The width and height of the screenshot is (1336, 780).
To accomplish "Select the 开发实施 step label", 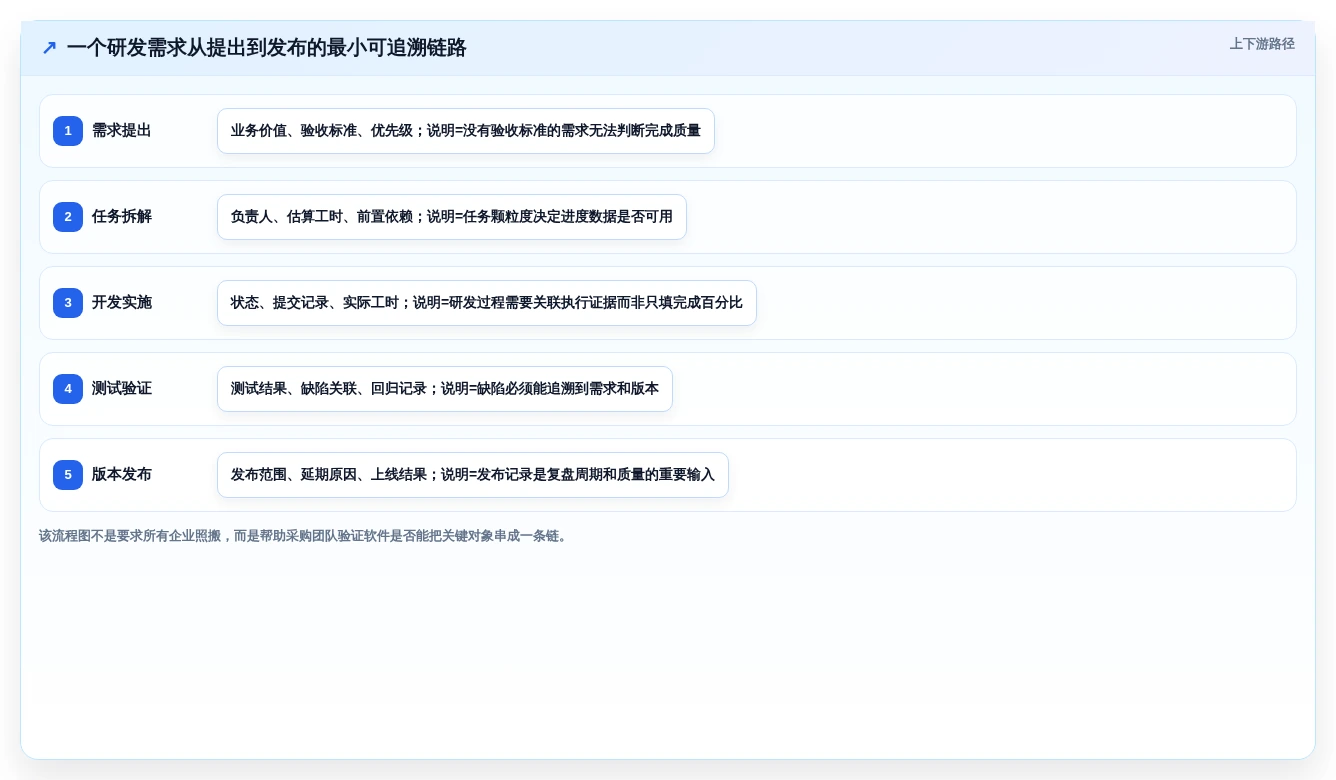I will [x=122, y=303].
